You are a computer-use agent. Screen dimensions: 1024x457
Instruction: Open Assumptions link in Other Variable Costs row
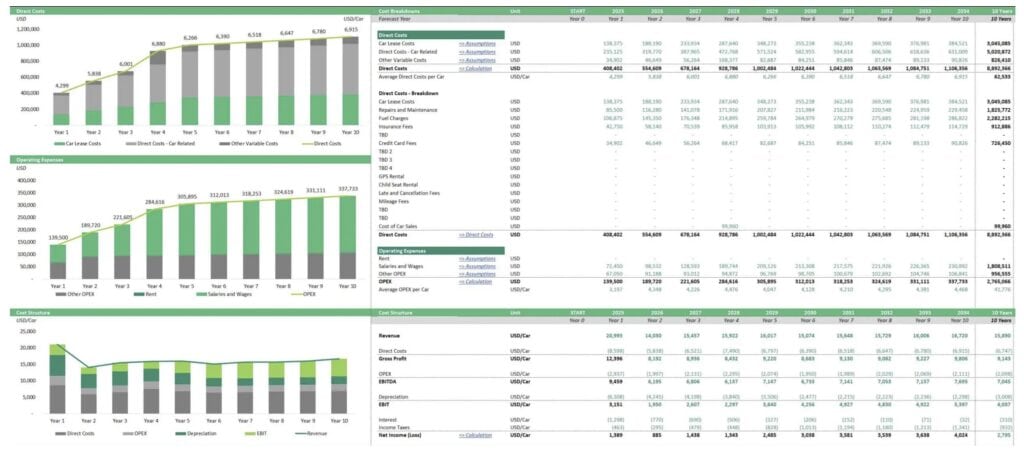point(477,60)
